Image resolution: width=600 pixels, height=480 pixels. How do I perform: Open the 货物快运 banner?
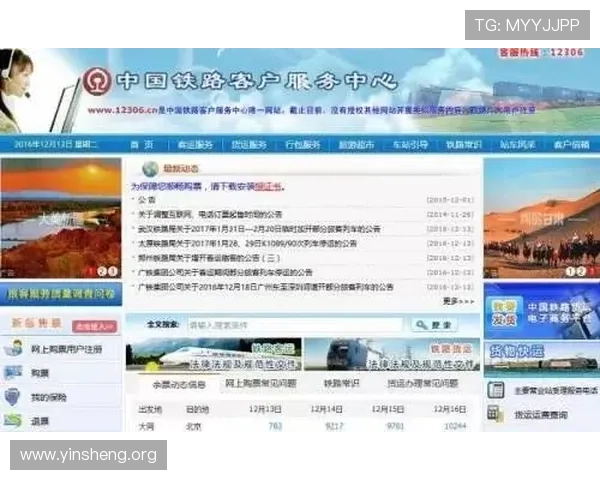pos(542,360)
